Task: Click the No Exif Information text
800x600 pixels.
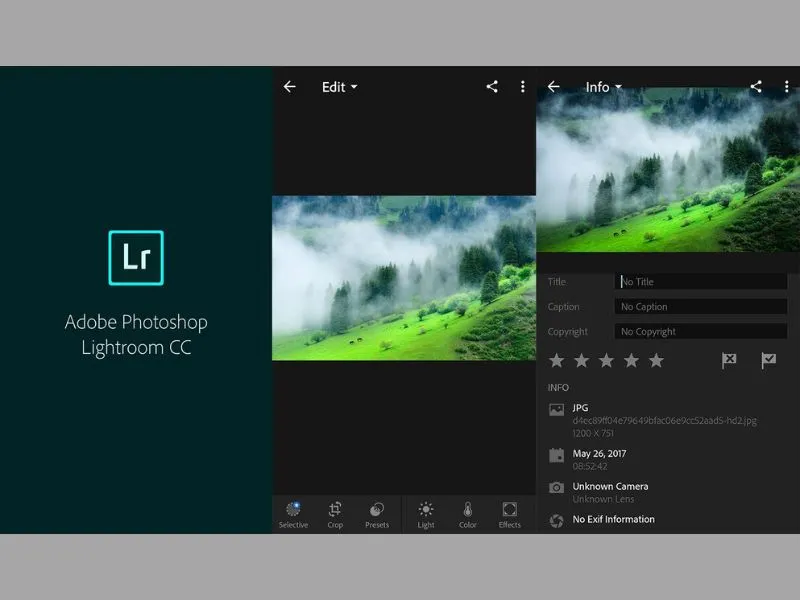Action: pos(613,519)
